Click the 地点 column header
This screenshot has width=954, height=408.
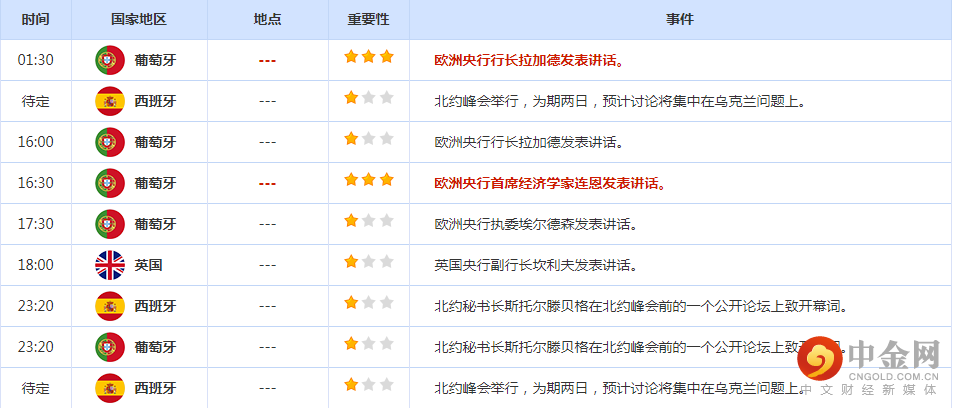(267, 19)
